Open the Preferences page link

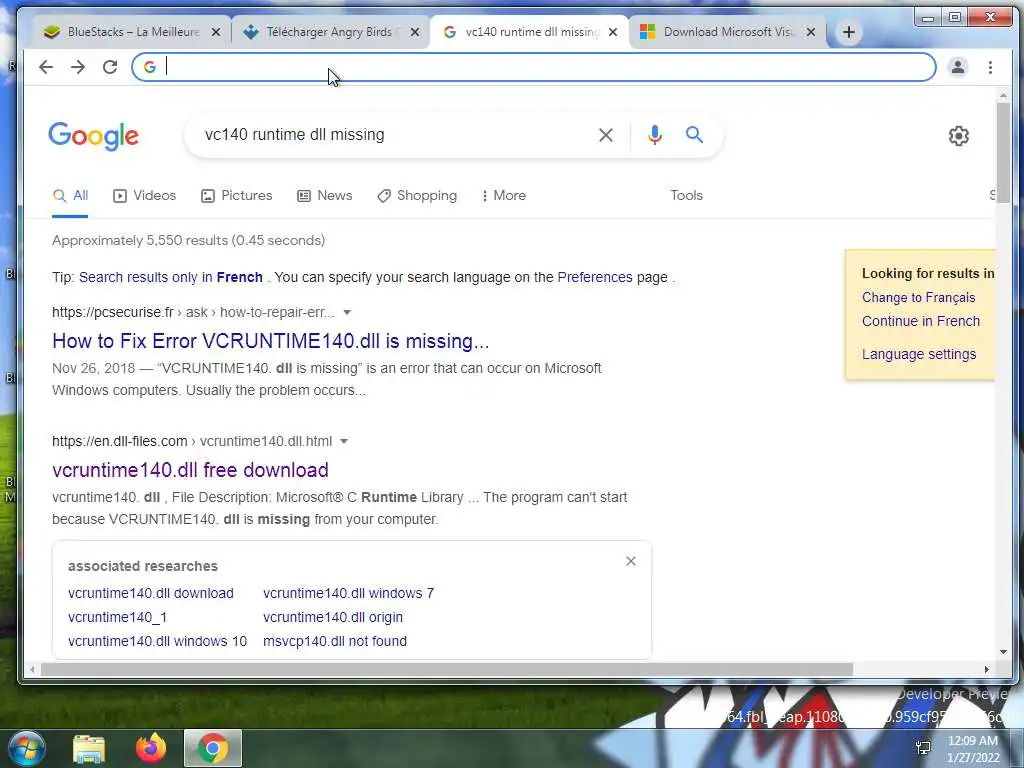pos(595,277)
